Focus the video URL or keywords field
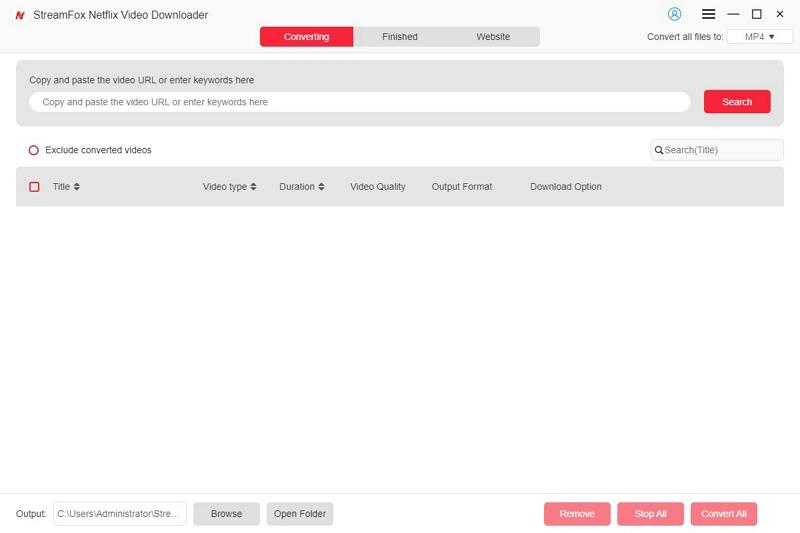Viewport: 800px width, 533px height. point(360,102)
